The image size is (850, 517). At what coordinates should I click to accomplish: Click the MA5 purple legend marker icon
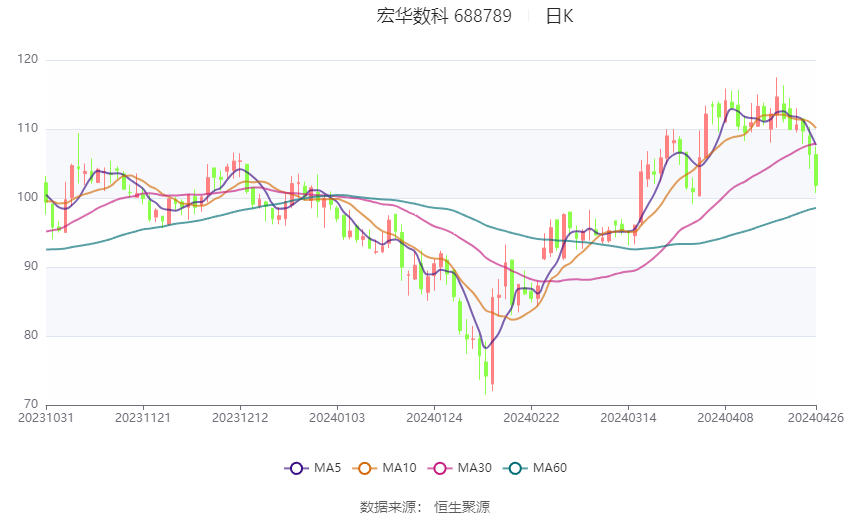(295, 467)
